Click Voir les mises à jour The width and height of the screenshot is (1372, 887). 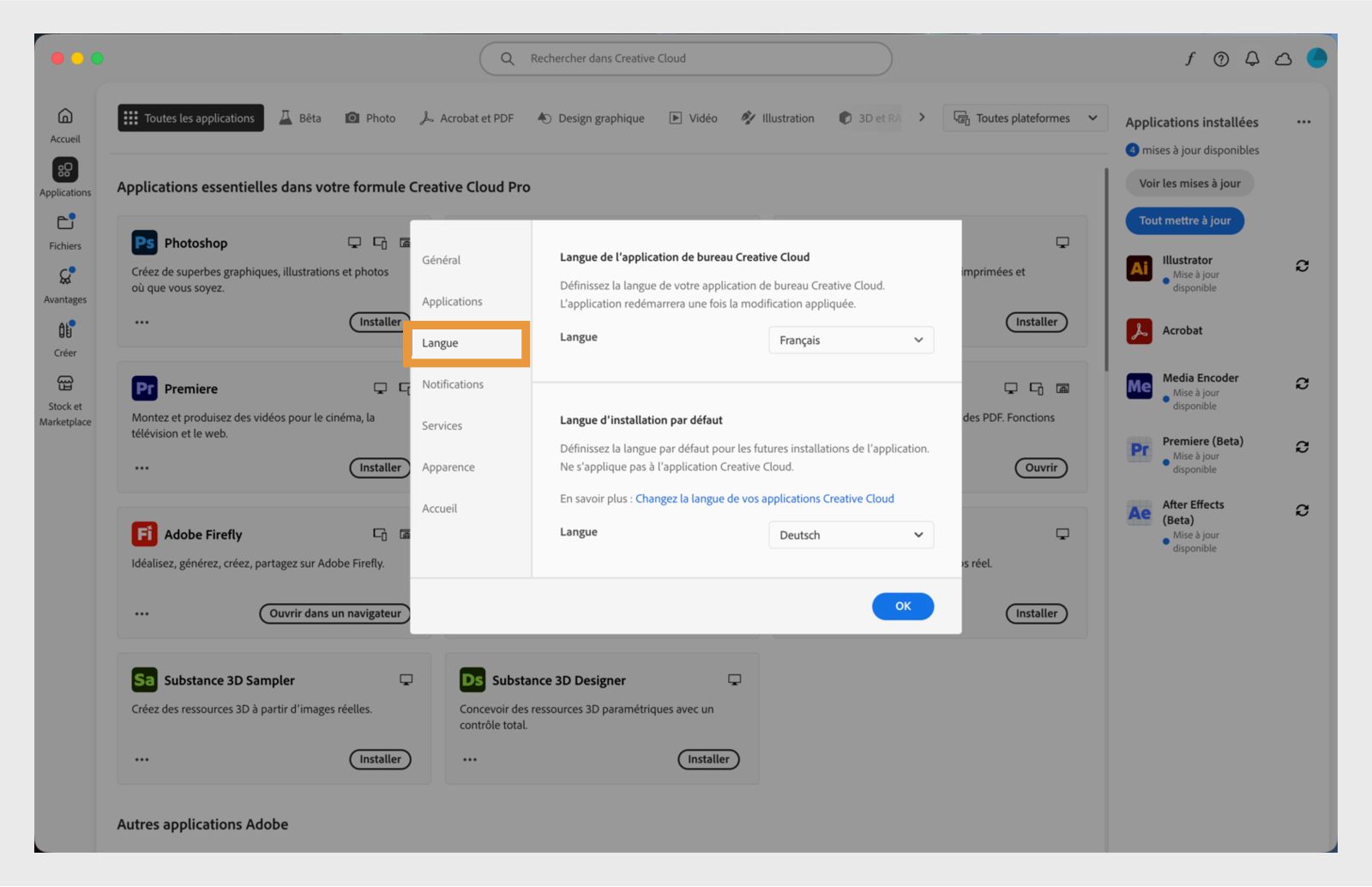(x=1189, y=184)
